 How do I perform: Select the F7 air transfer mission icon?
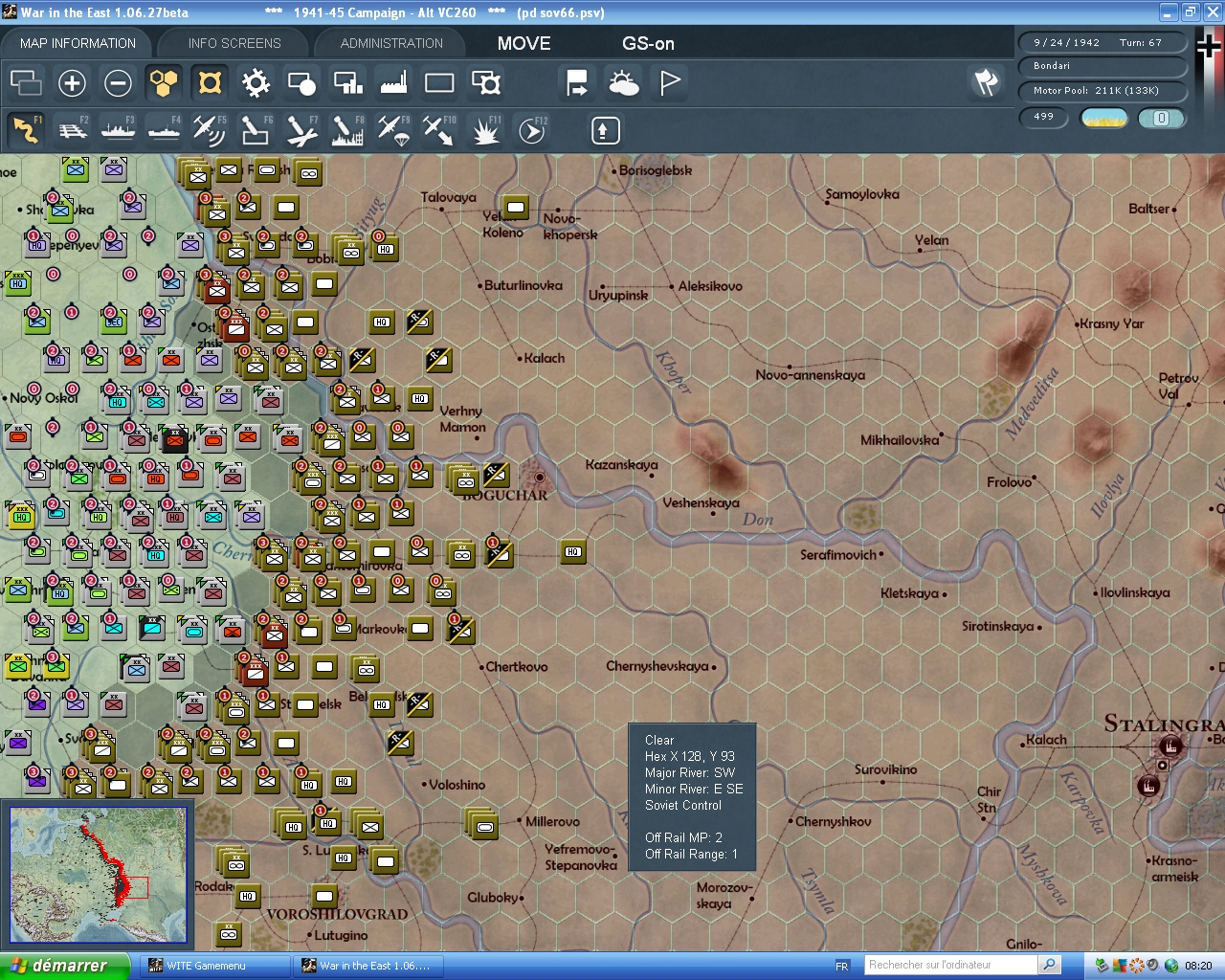(301, 130)
